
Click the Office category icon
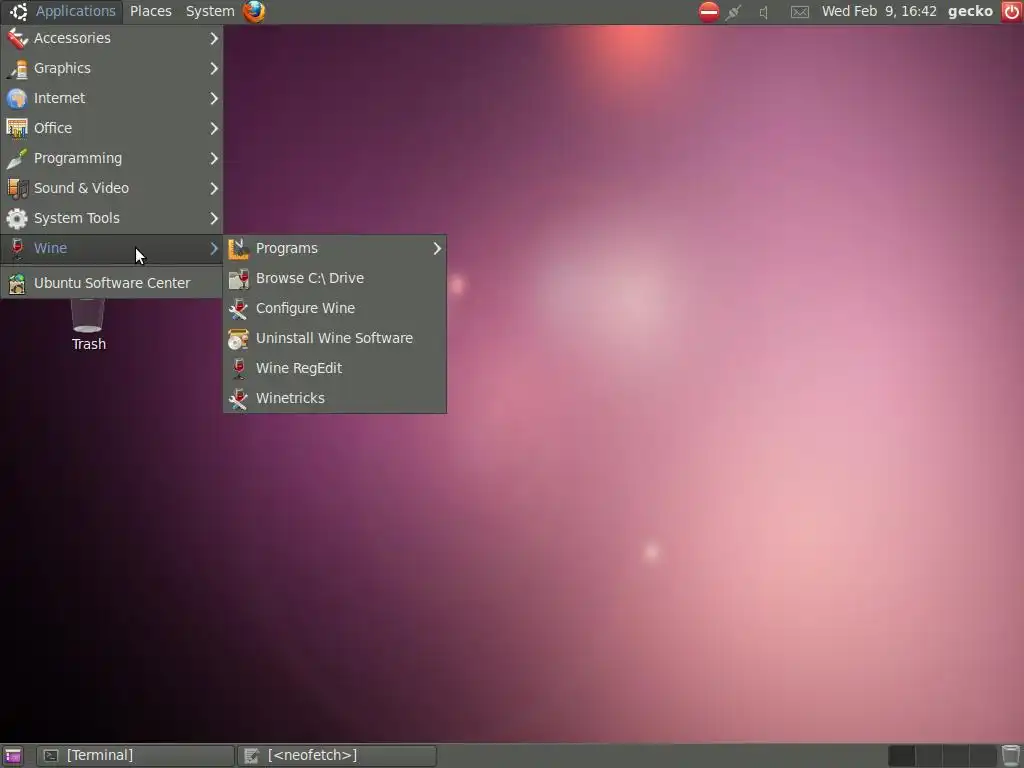[x=17, y=129]
